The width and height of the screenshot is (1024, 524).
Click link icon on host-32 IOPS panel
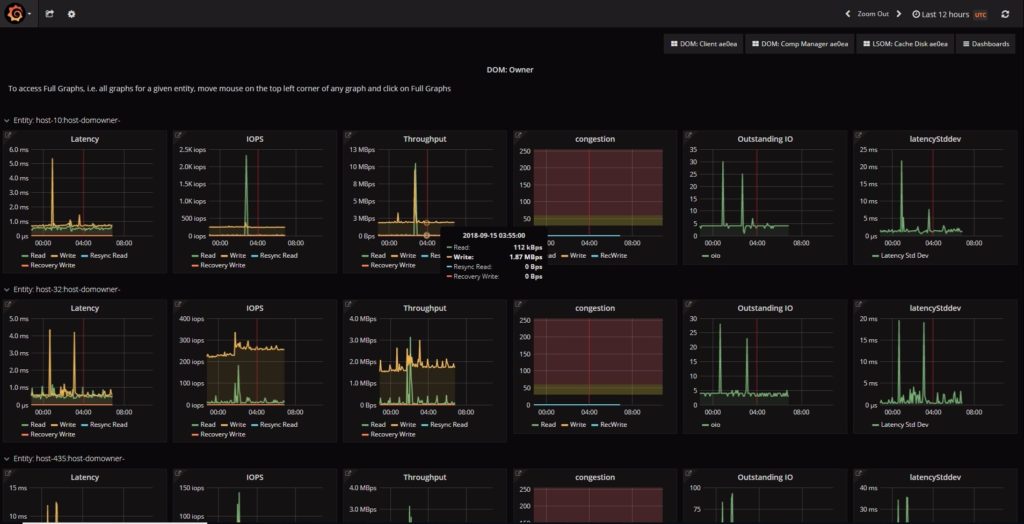(179, 304)
